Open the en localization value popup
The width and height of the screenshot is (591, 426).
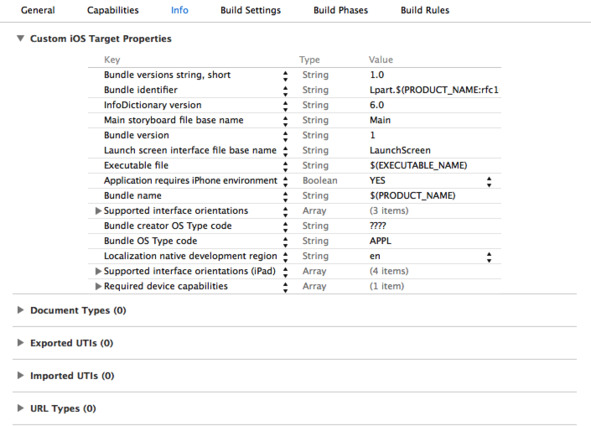[x=489, y=257]
